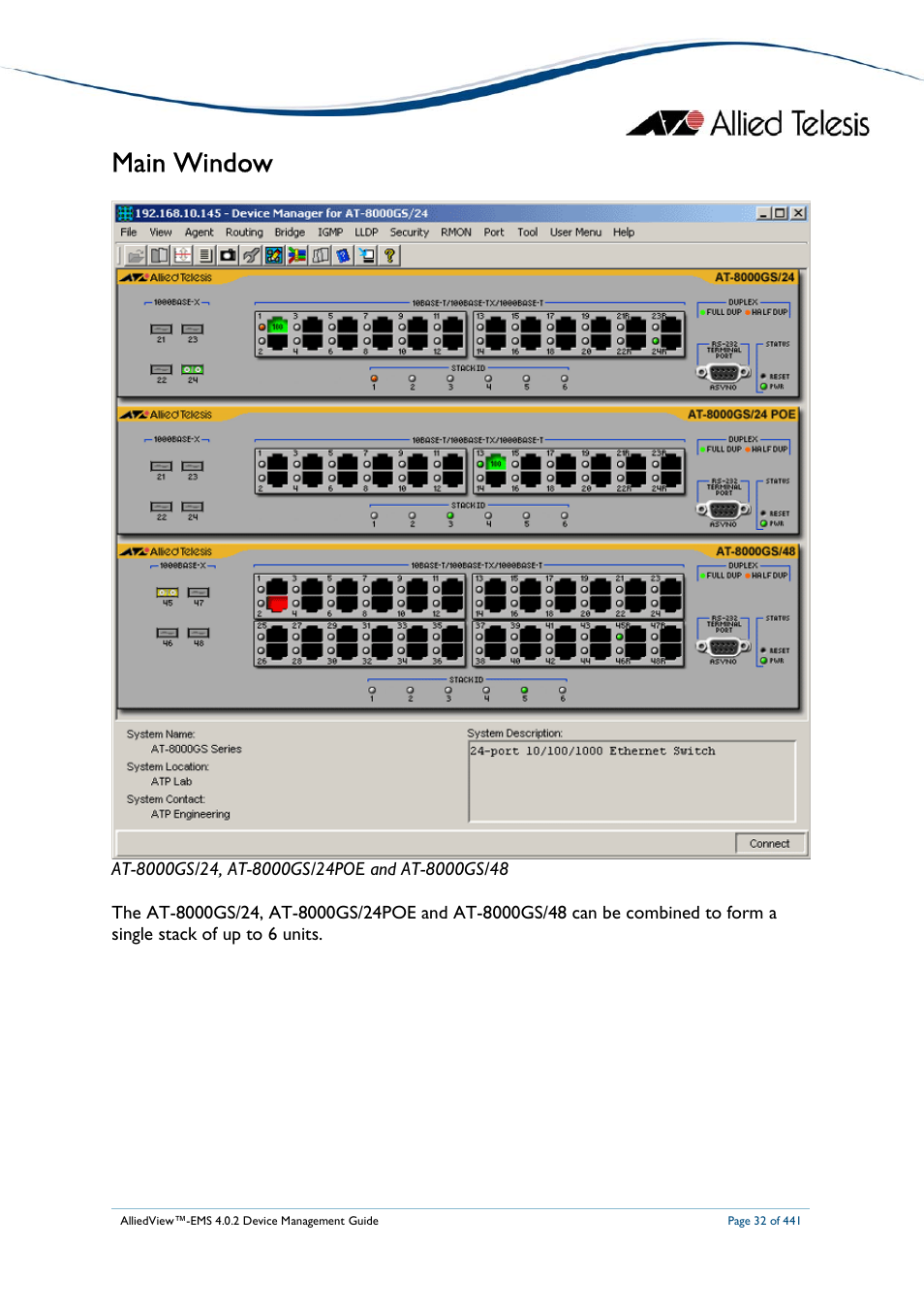
Task: Click the open-folder toolbar icon
Action: click(x=136, y=256)
